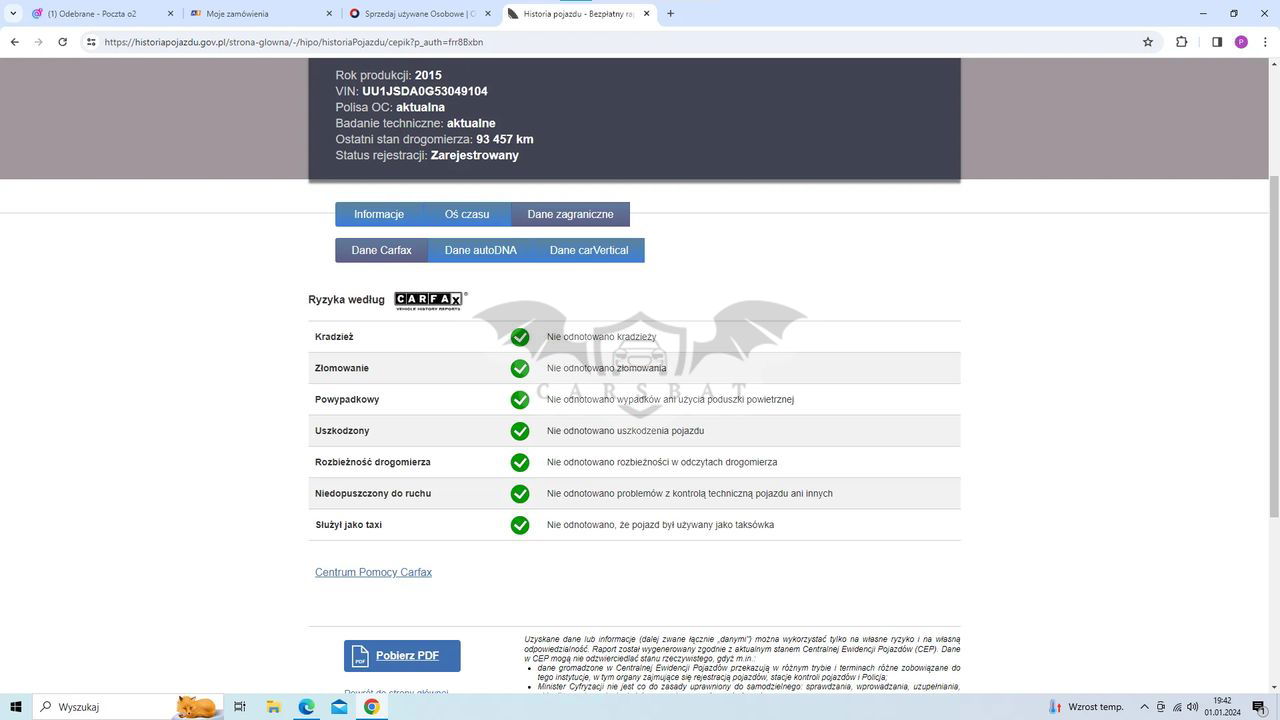Select the Dane autoDNA tab
1280x720 pixels.
coord(480,250)
